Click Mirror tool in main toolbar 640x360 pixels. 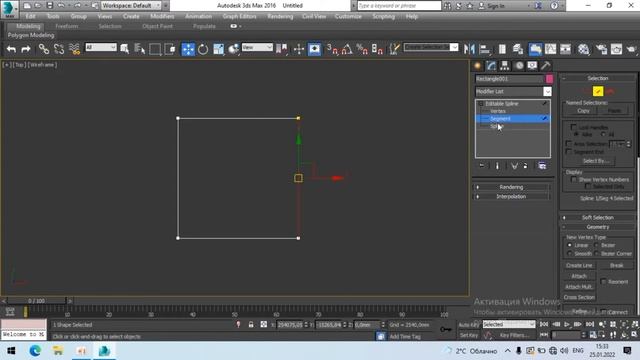(x=469, y=49)
